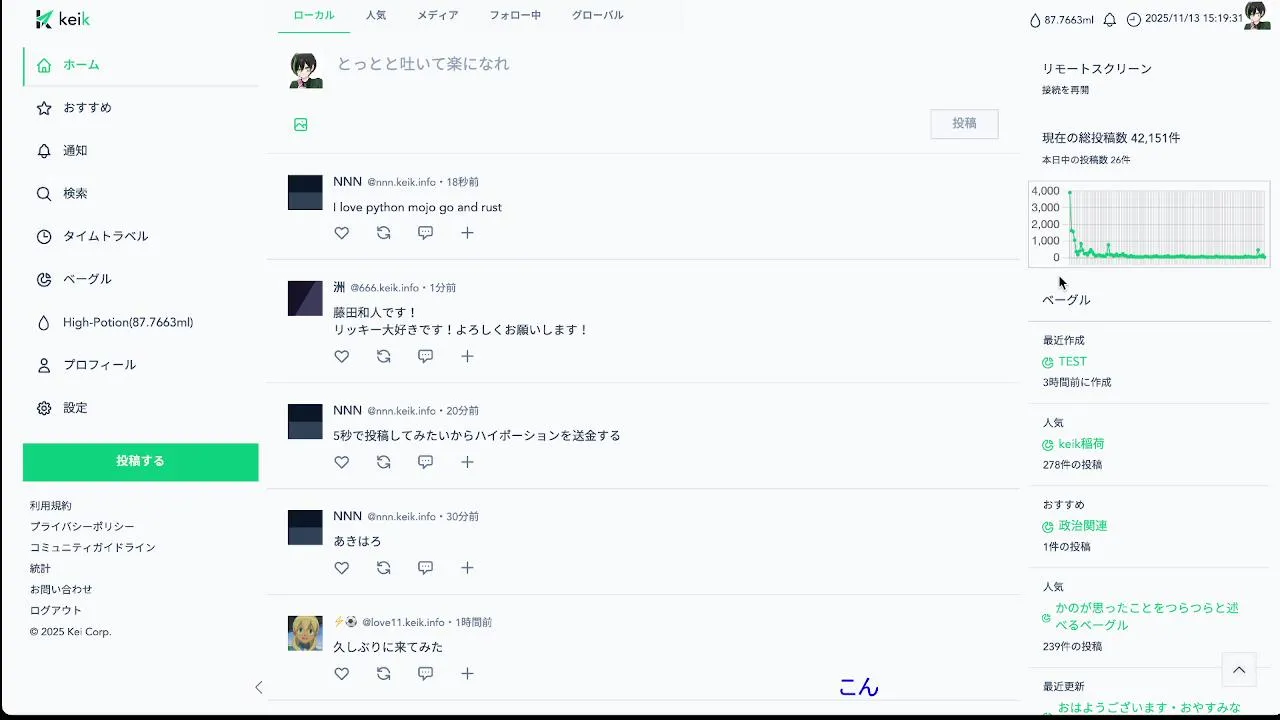Image resolution: width=1280 pixels, height=720 pixels.
Task: Click the keik logo
Action: tap(63, 19)
